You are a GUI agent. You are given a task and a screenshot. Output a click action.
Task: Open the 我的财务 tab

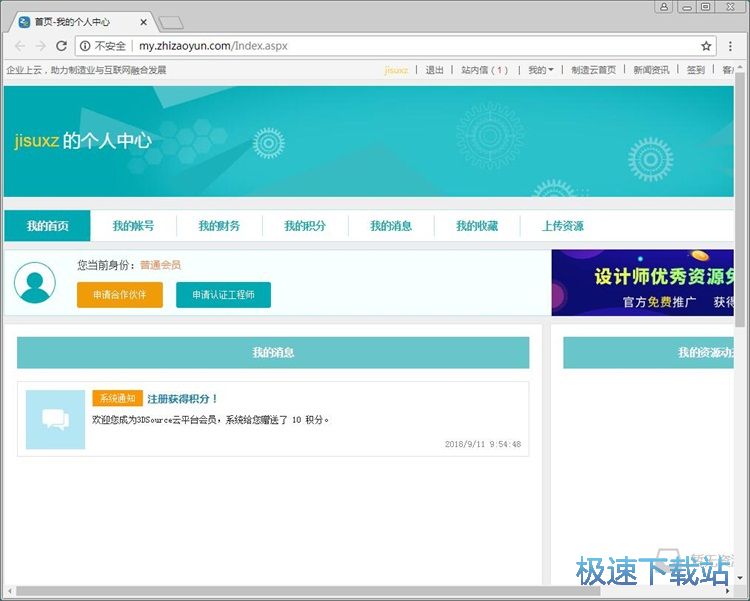pyautogui.click(x=219, y=226)
